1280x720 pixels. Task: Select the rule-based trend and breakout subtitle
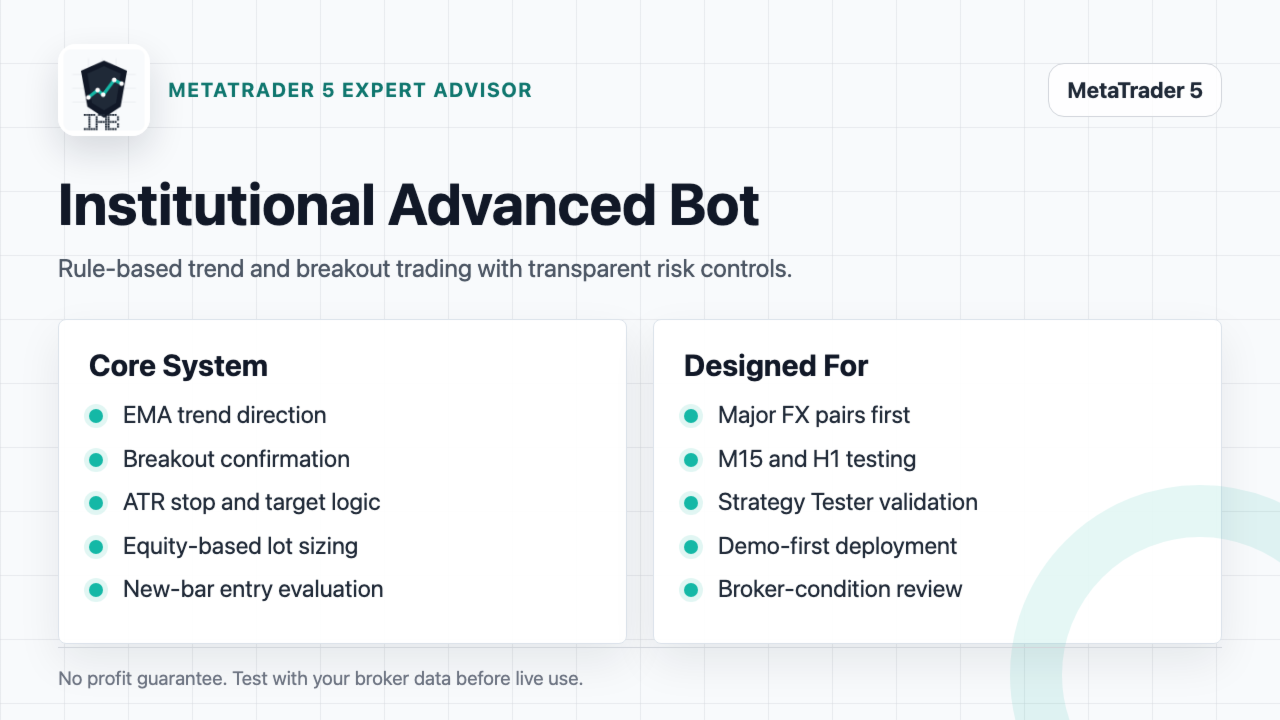tap(425, 270)
